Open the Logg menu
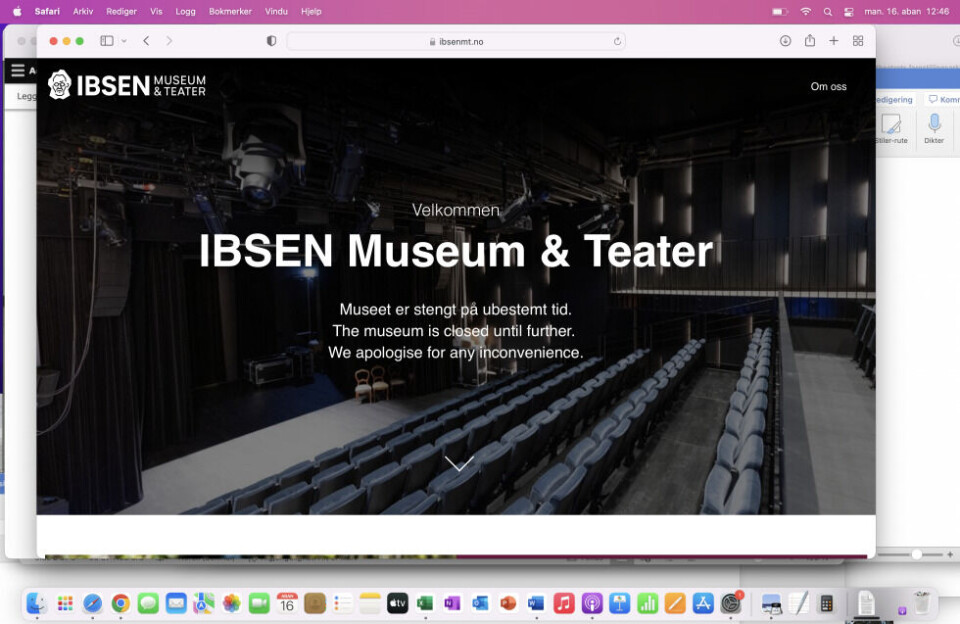960x624 pixels. [185, 11]
